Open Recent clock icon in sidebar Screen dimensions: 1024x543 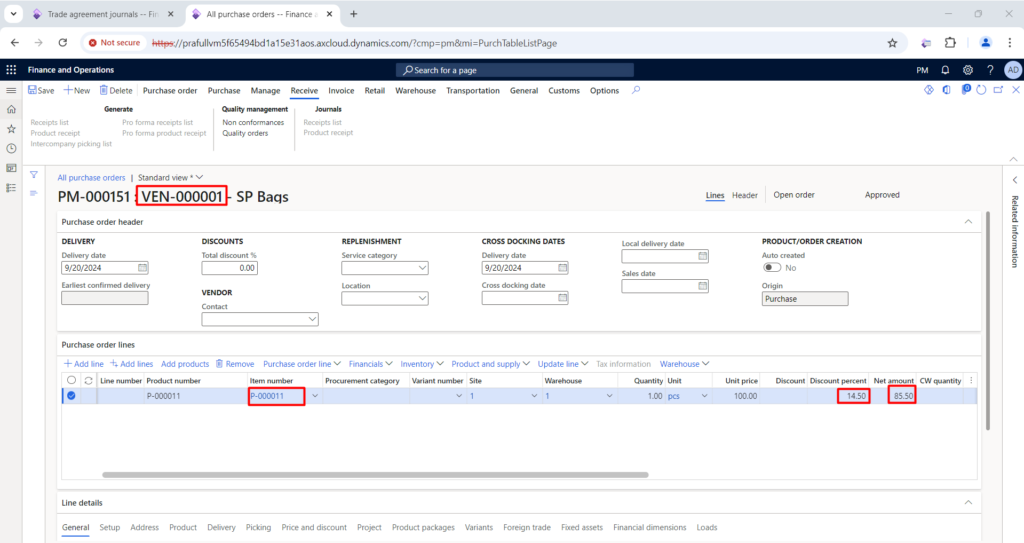click(11, 148)
